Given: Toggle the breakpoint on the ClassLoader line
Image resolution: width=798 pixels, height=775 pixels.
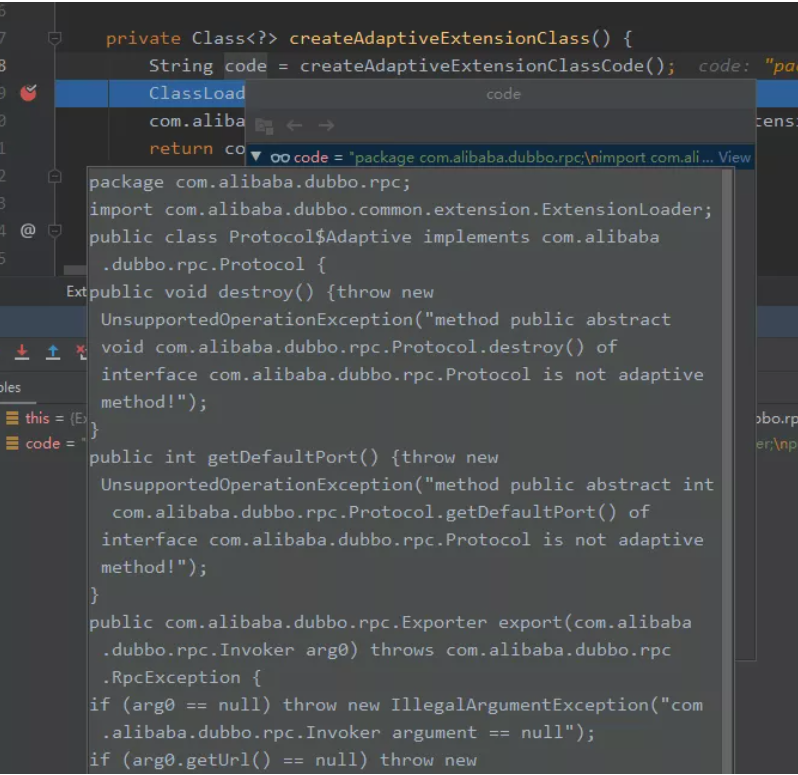Looking at the screenshot, I should click(28, 93).
